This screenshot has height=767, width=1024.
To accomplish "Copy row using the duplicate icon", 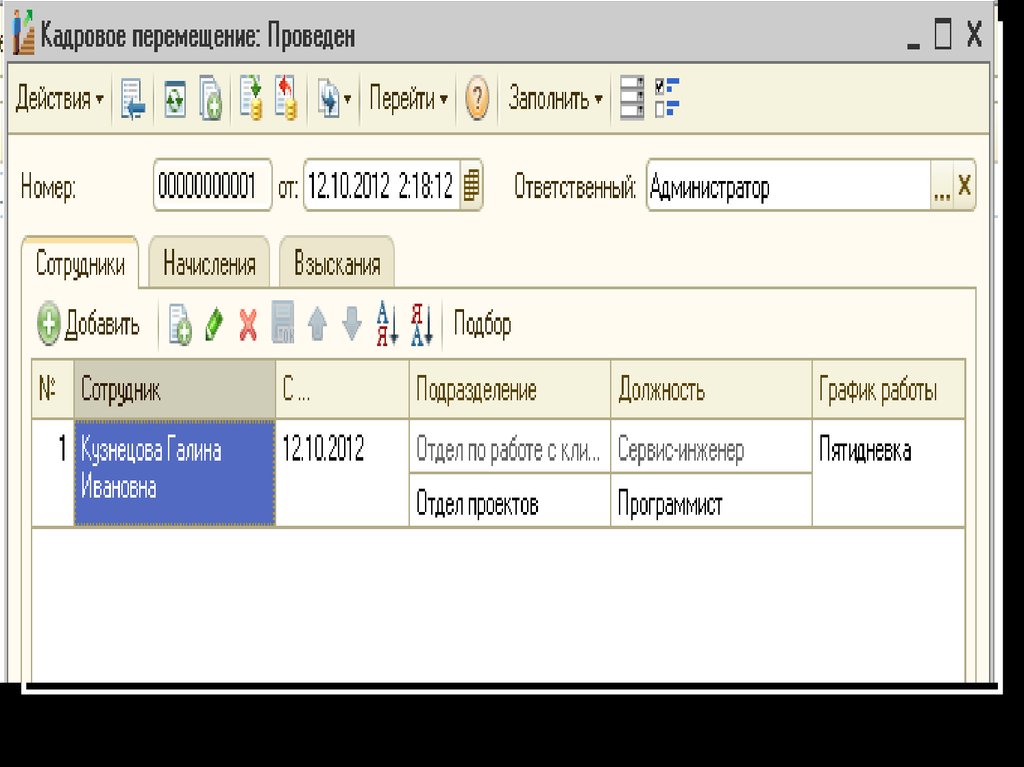I will 180,325.
